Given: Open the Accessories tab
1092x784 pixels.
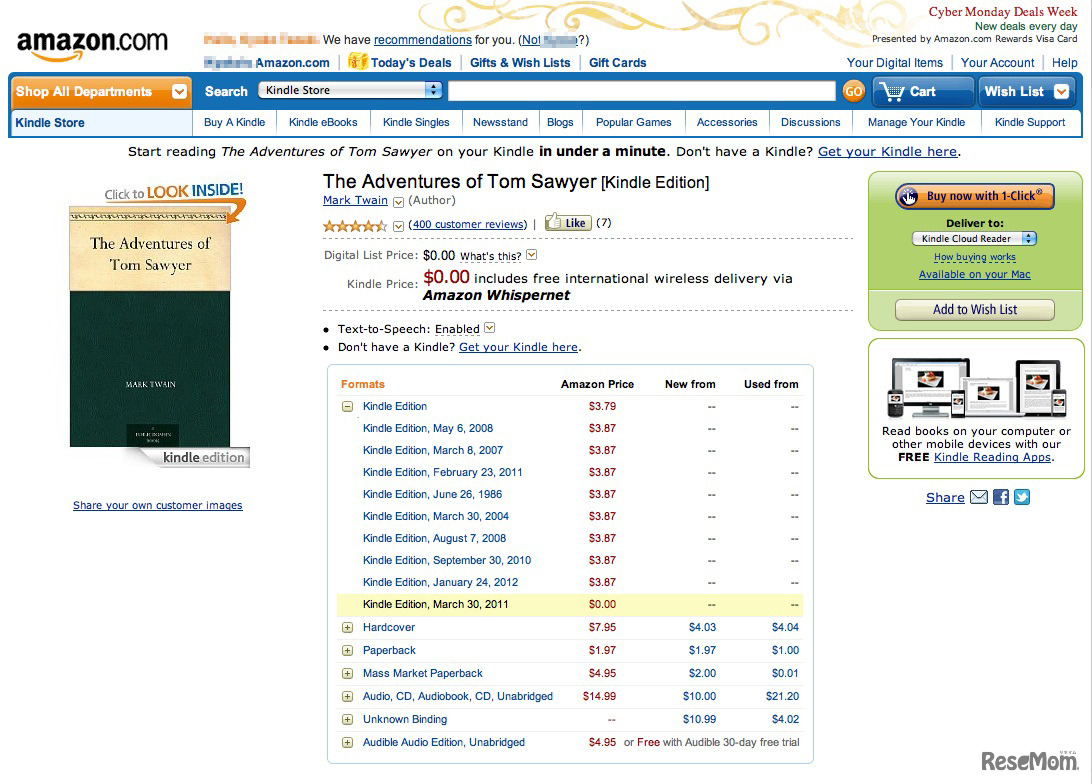Looking at the screenshot, I should coord(727,123).
